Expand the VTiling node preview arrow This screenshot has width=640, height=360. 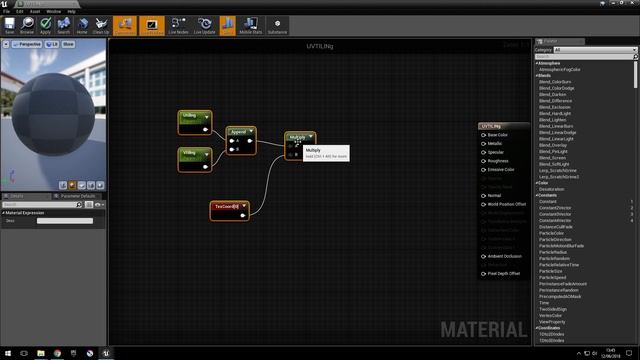point(207,154)
